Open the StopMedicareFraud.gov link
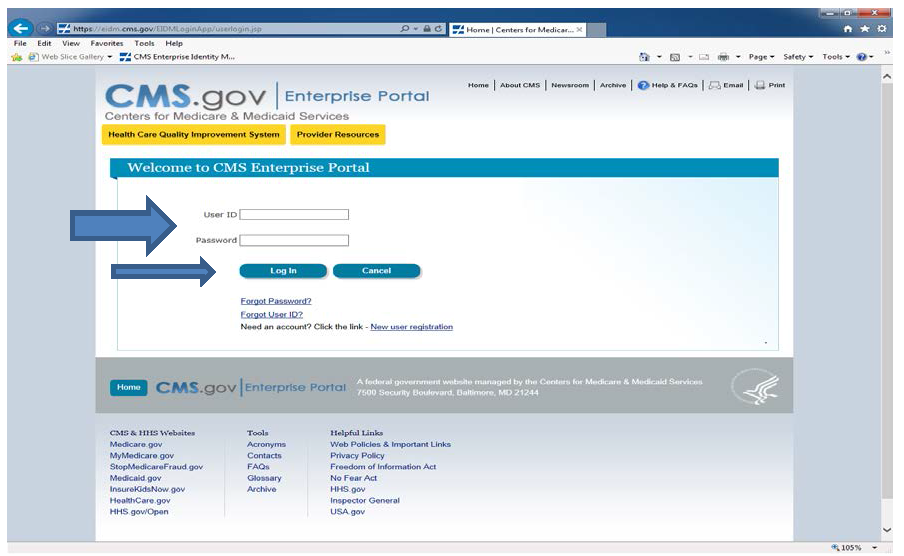Screen dimensions: 904x556 156,467
